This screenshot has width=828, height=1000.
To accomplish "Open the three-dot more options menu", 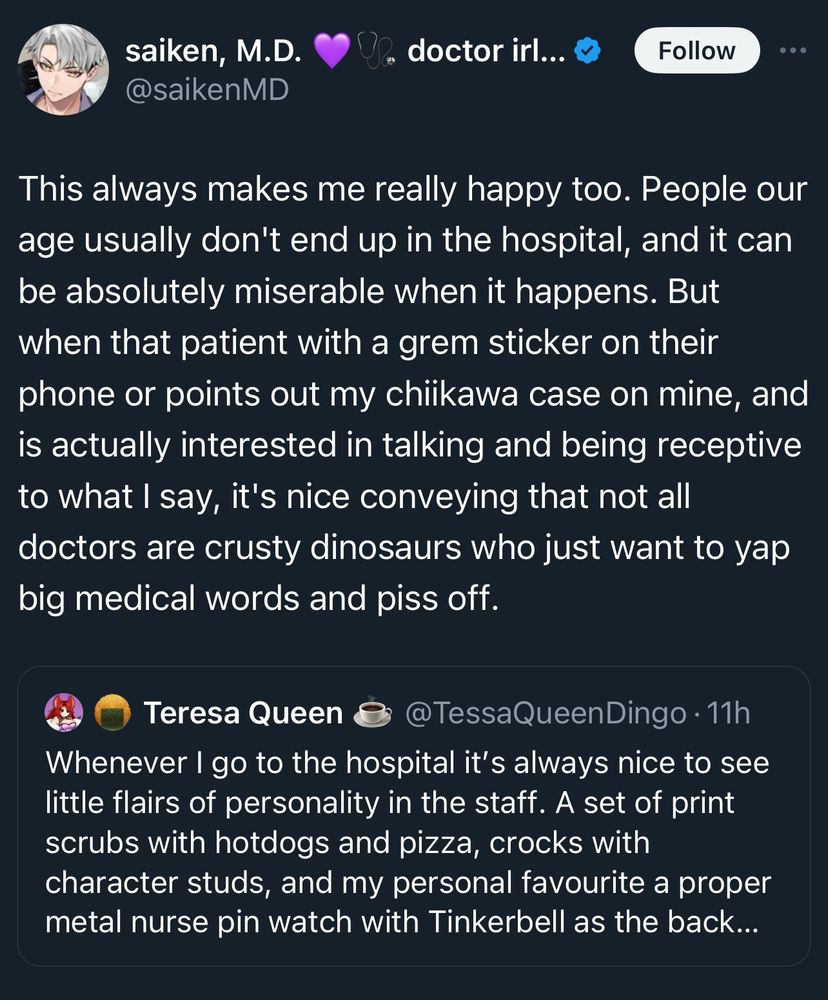I will click(x=792, y=51).
